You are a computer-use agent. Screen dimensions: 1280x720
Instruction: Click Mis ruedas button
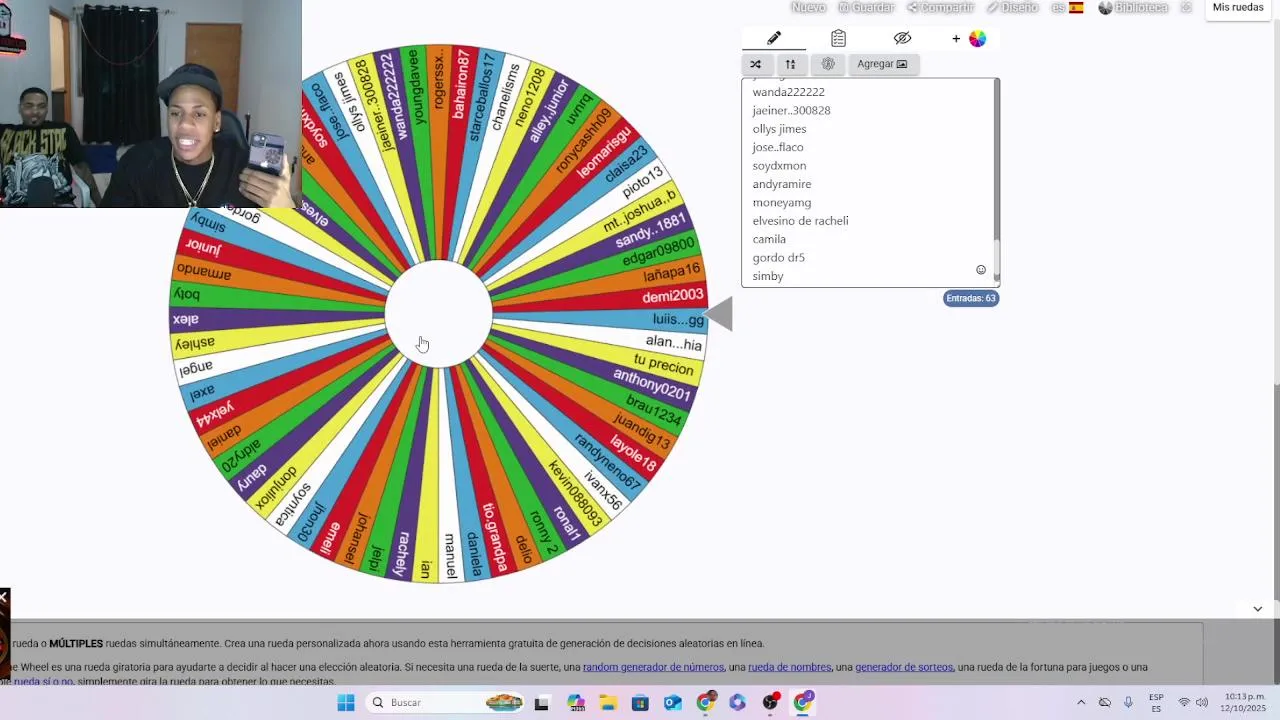click(1238, 8)
